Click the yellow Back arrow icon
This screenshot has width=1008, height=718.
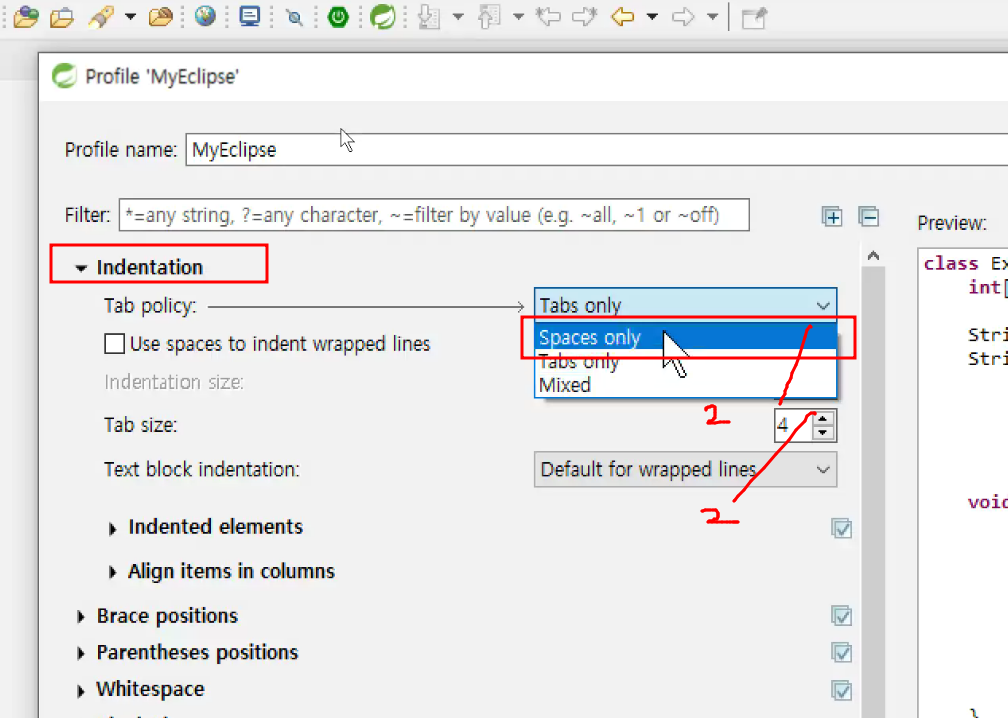(622, 17)
